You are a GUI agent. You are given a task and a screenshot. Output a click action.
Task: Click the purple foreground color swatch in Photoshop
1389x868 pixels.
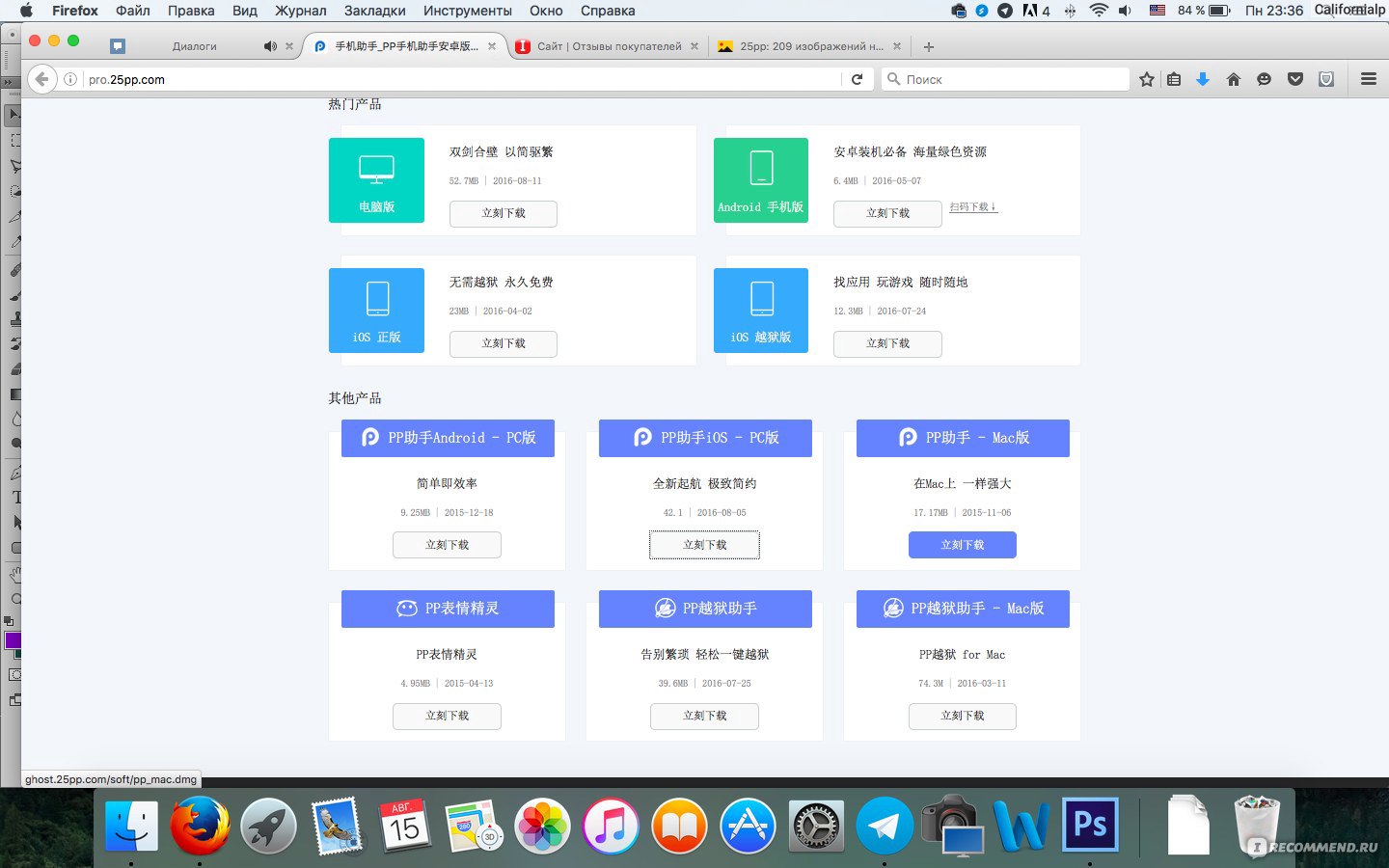tap(12, 640)
